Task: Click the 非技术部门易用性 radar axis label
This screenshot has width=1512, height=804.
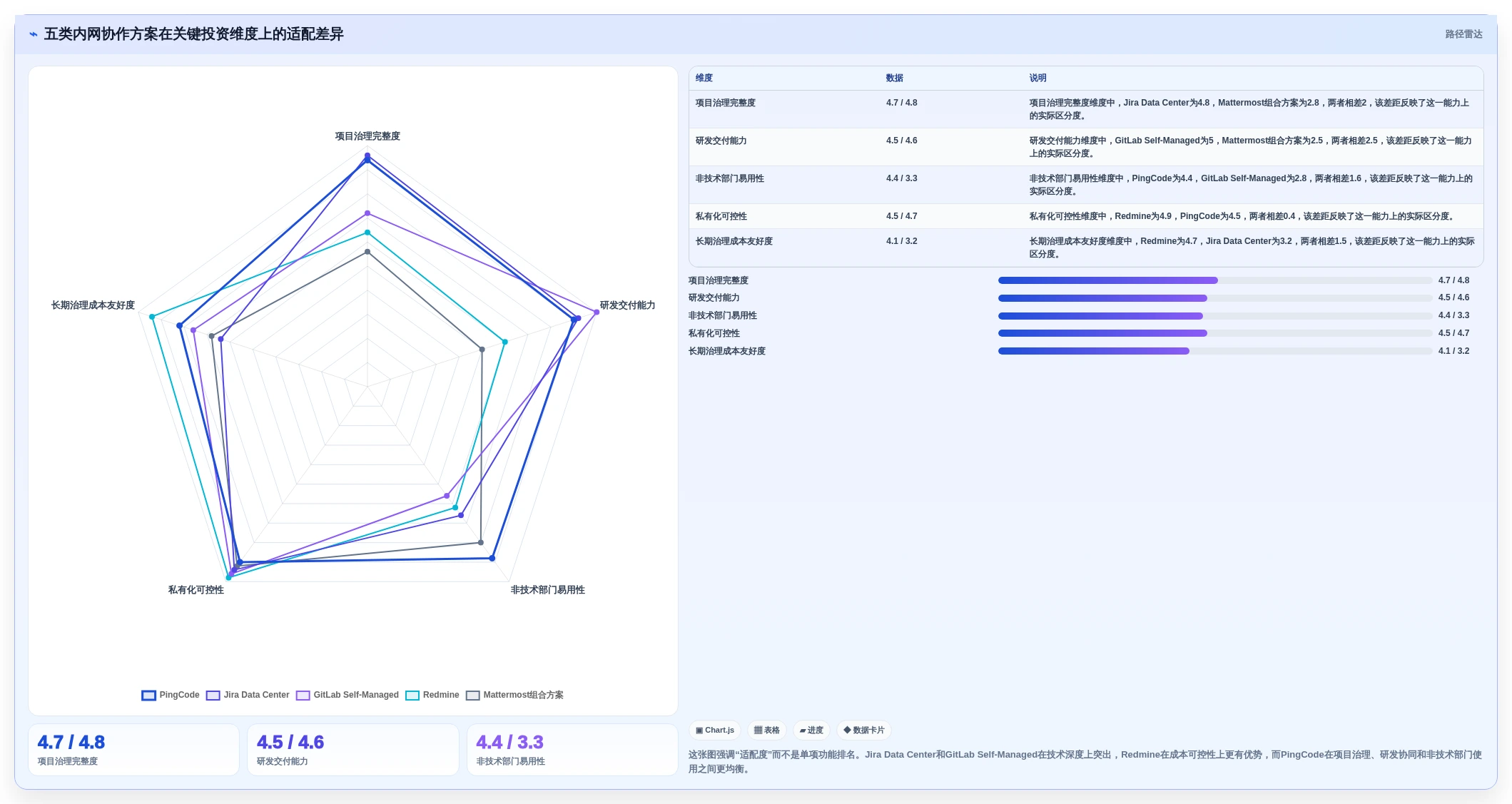Action: pyautogui.click(x=547, y=590)
